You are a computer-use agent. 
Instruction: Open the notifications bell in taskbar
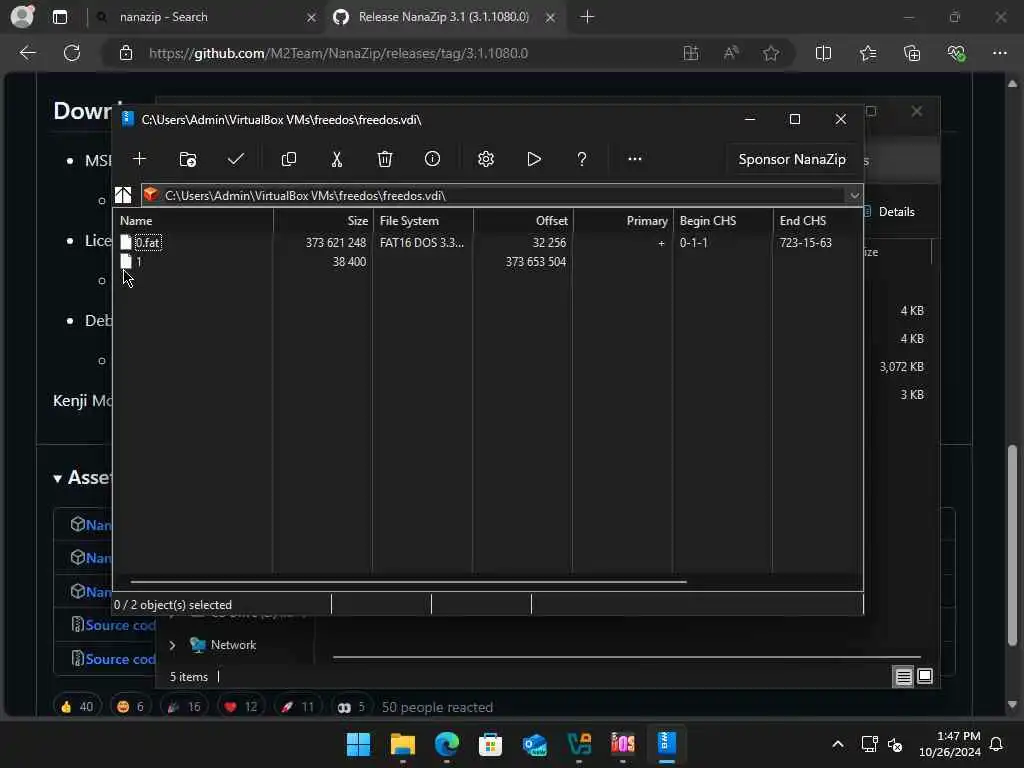pyautogui.click(x=997, y=744)
